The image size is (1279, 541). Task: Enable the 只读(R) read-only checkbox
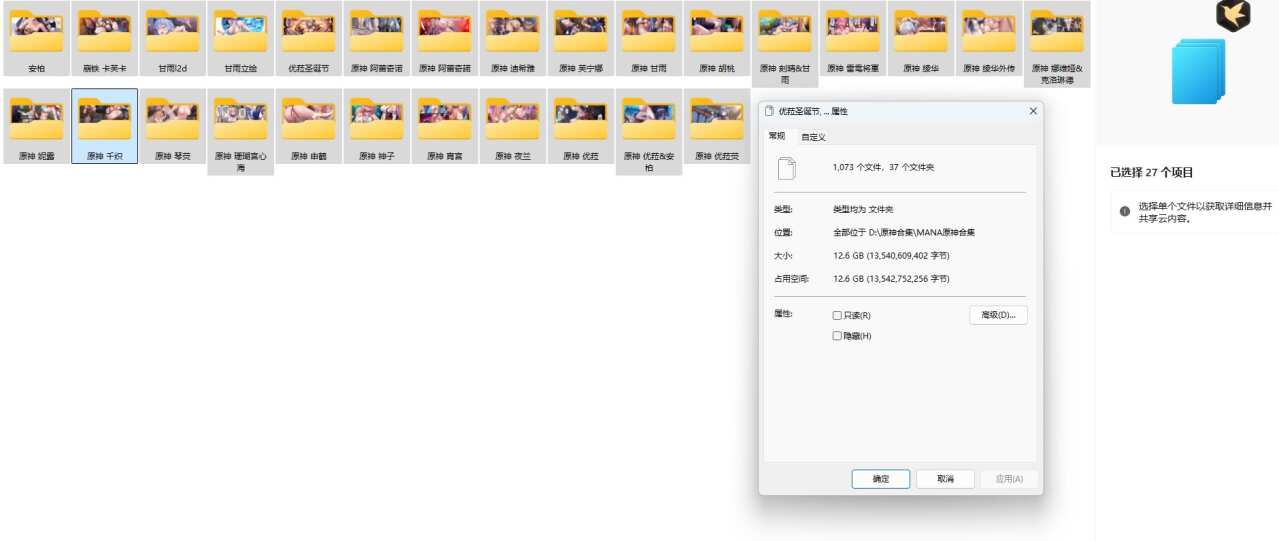837,315
